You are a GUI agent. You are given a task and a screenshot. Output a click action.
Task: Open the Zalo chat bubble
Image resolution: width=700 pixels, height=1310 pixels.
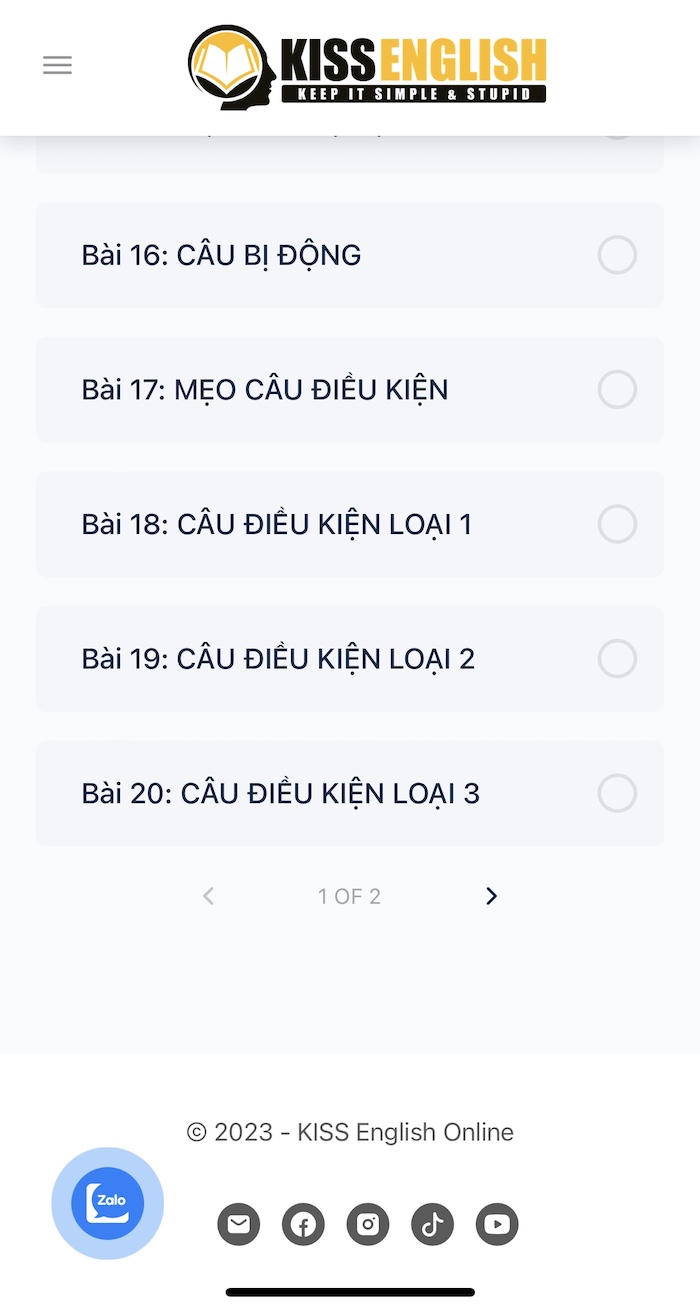click(108, 1203)
